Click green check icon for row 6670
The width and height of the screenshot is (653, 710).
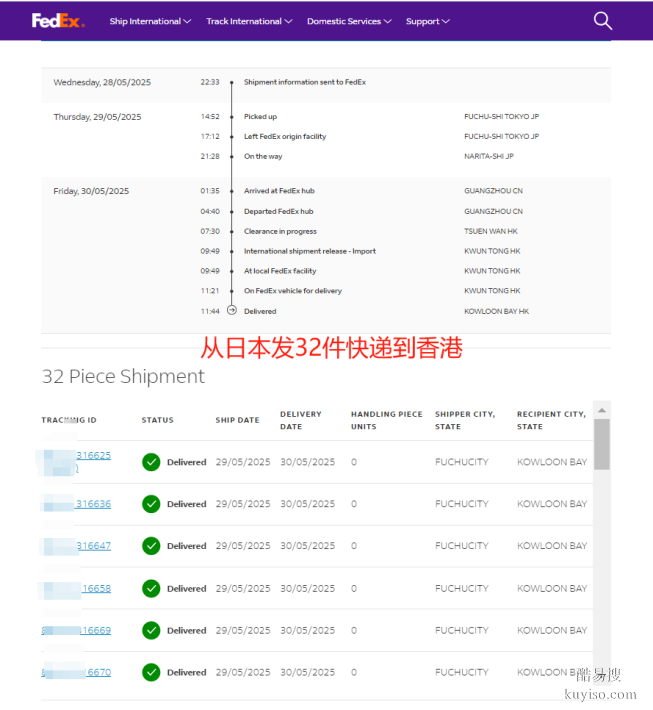point(151,672)
